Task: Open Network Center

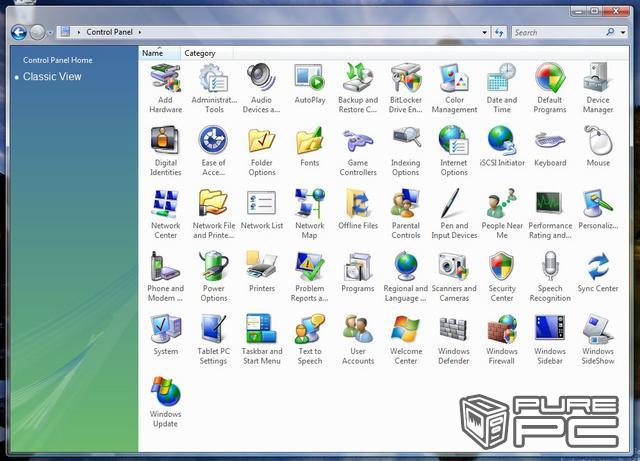Action: (165, 214)
